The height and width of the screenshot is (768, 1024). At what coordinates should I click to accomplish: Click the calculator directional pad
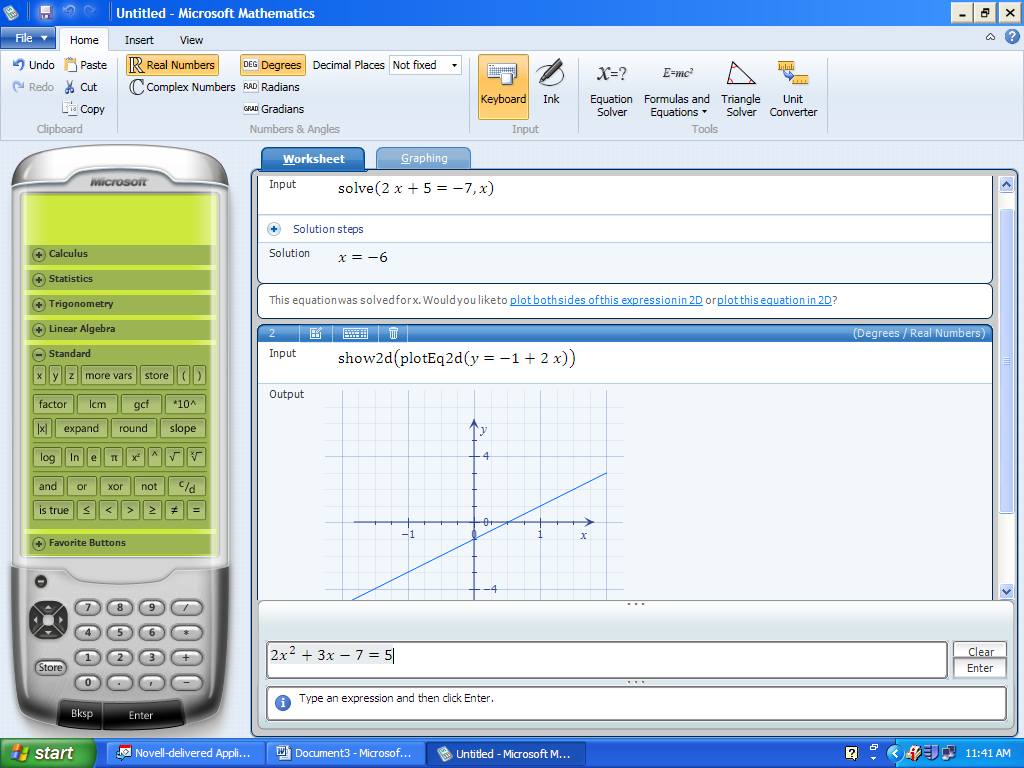[48, 619]
